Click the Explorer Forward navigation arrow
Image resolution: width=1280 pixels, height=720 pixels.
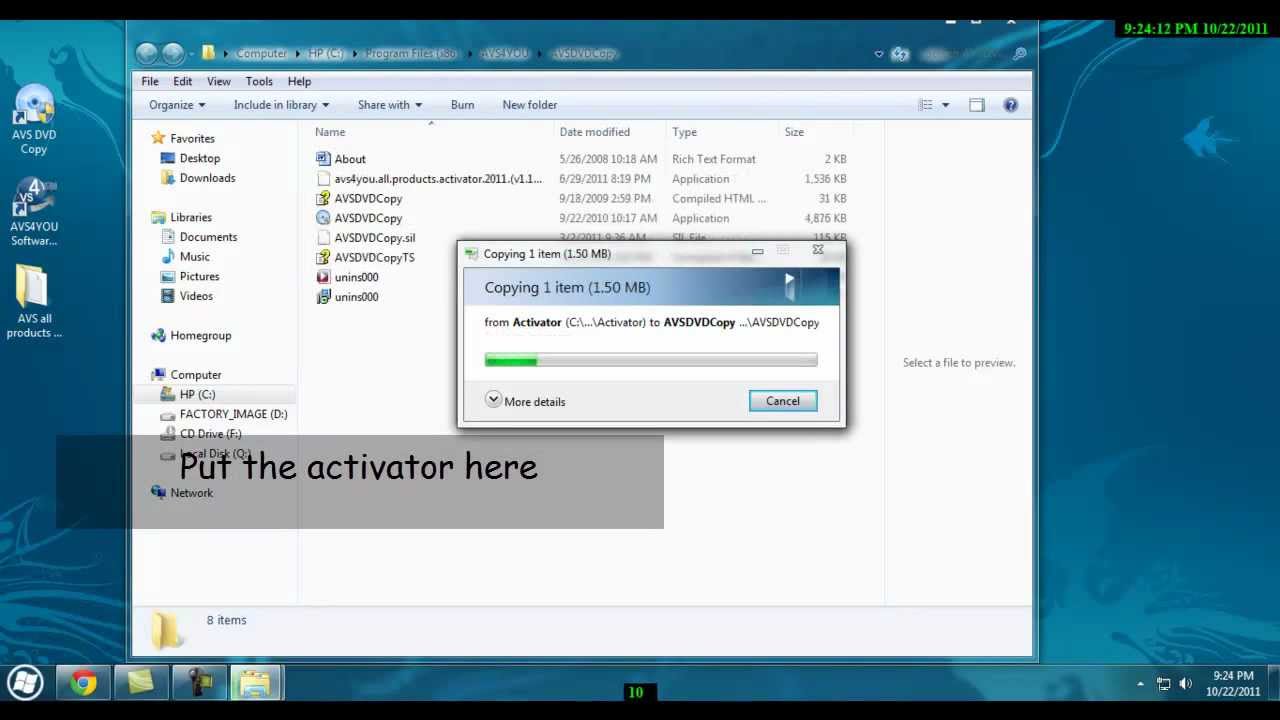(173, 53)
